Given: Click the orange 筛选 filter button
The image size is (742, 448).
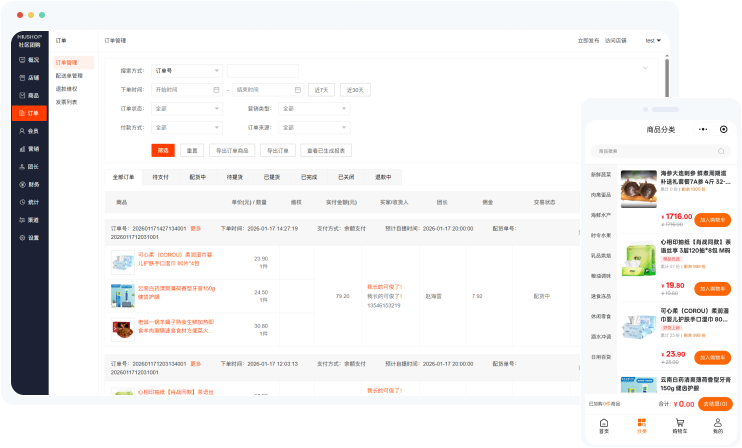Looking at the screenshot, I should point(163,150).
